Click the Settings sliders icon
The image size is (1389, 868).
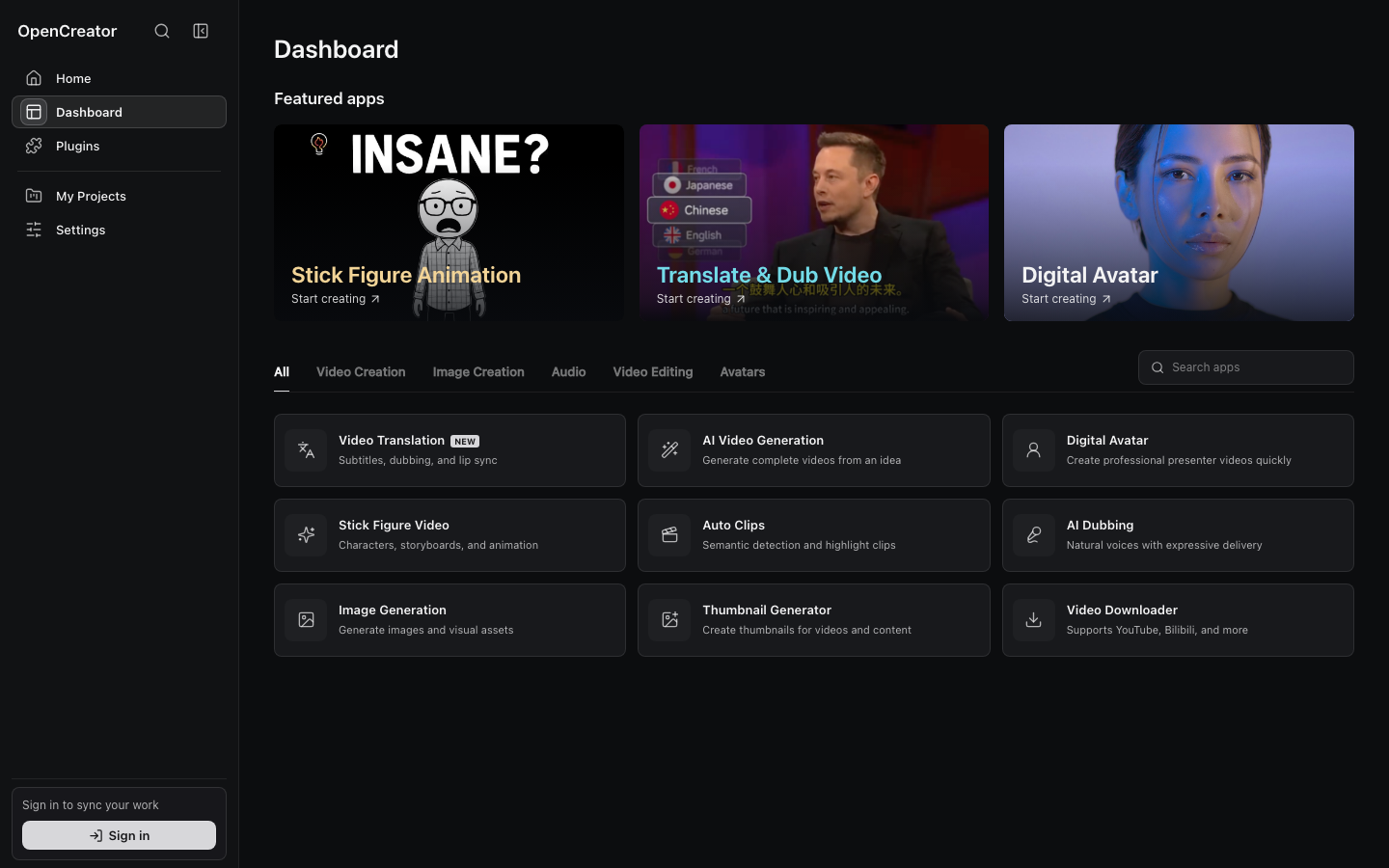34,230
